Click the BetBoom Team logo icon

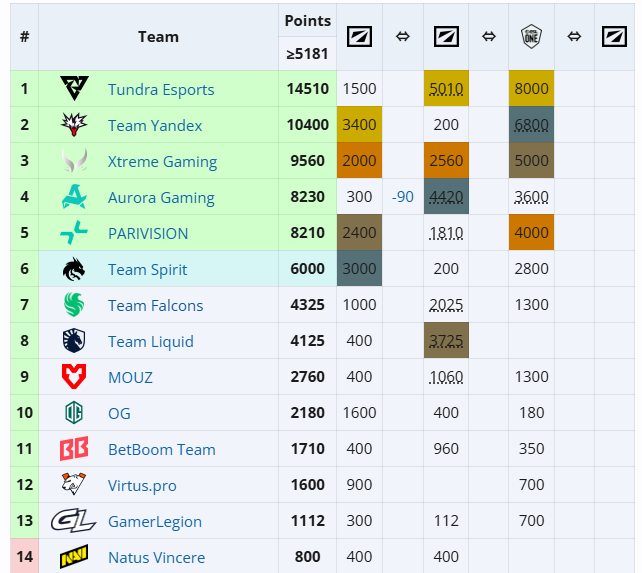pos(74,448)
